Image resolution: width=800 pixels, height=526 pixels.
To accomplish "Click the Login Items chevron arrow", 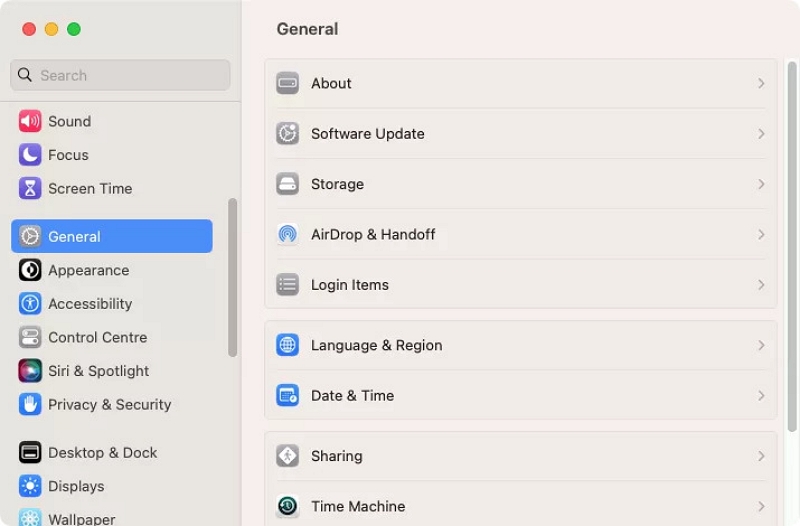I will click(761, 285).
